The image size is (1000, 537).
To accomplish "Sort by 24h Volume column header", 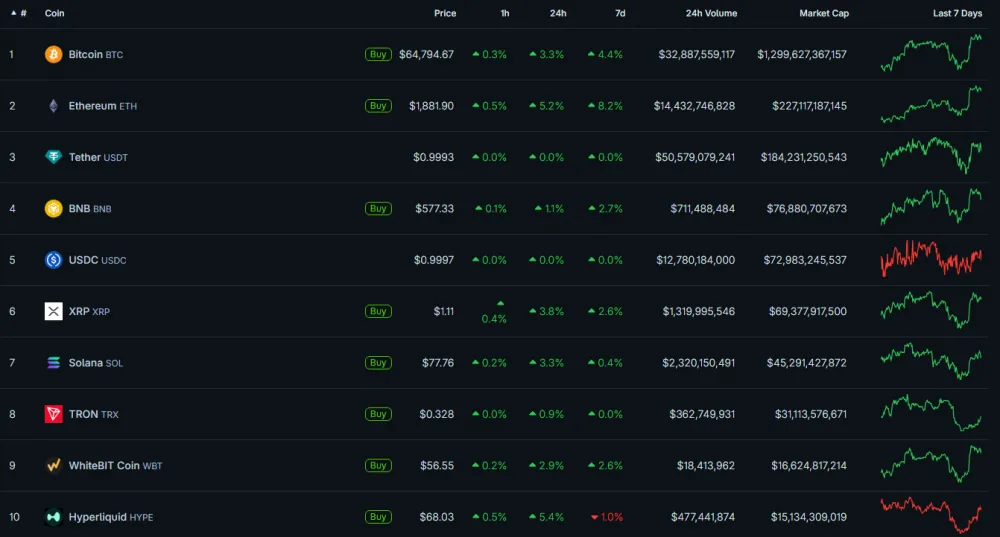I will tap(711, 13).
